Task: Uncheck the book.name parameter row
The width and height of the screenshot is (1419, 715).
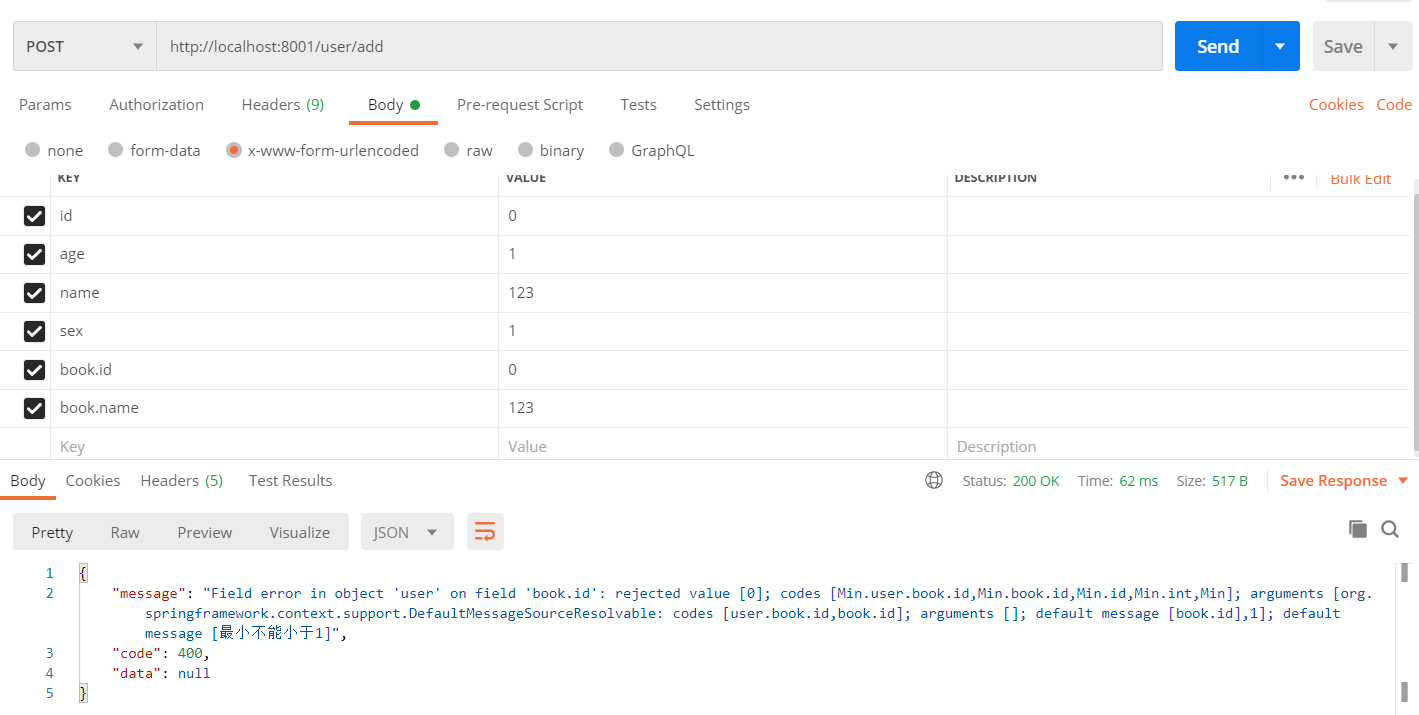Action: tap(34, 407)
